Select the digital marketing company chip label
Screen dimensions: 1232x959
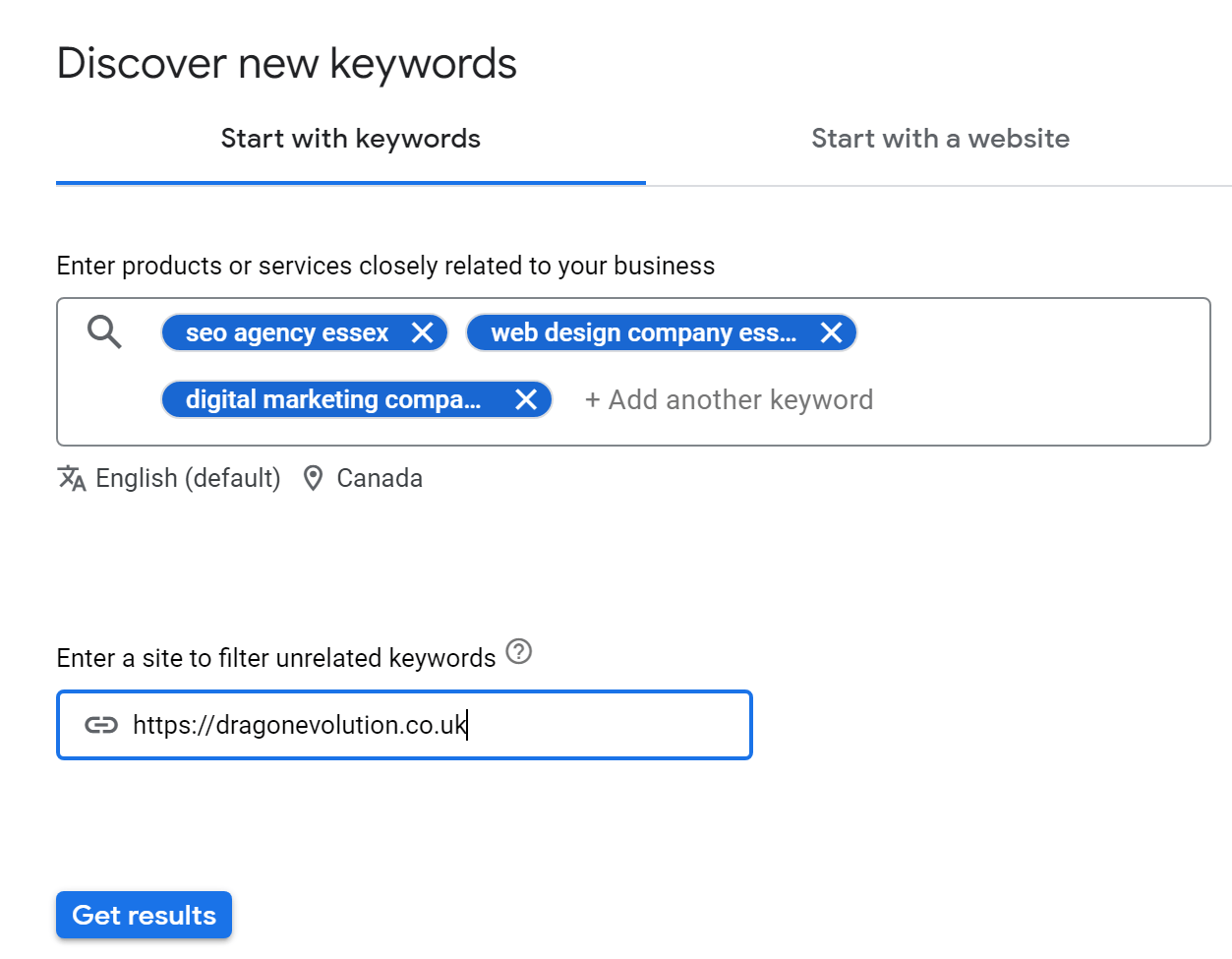coord(333,400)
